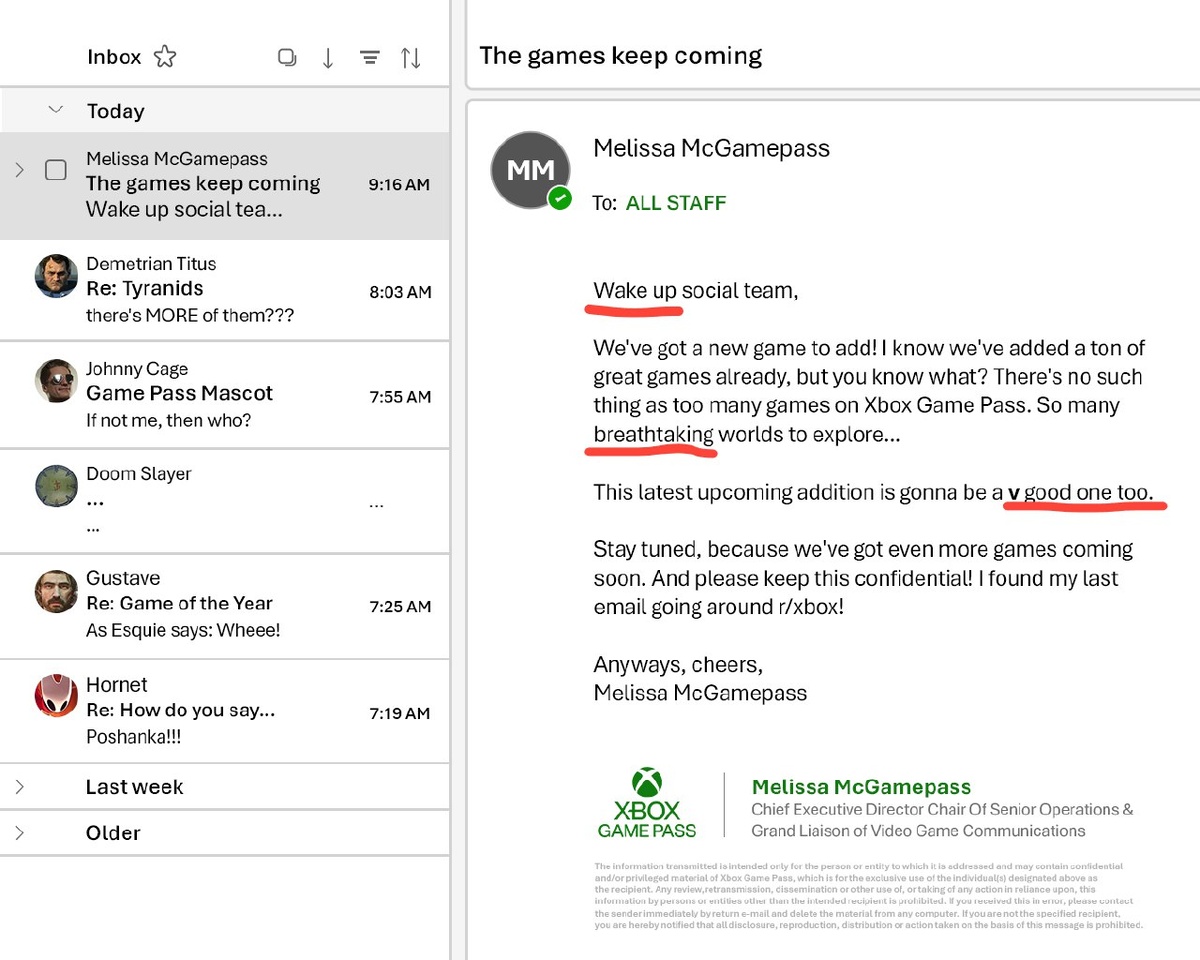Viewport: 1200px width, 960px height.
Task: Click Gustave avatar picture
Action: (56, 591)
